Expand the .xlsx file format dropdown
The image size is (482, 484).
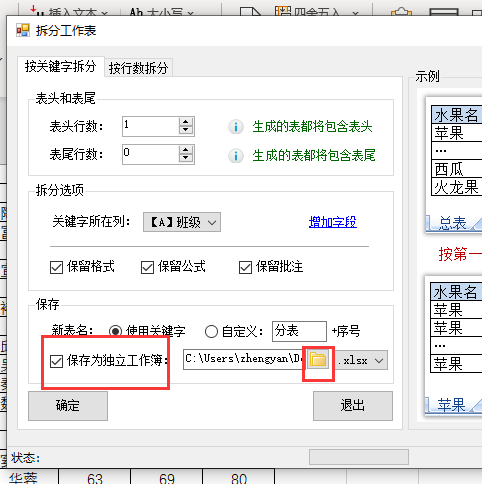click(361, 360)
